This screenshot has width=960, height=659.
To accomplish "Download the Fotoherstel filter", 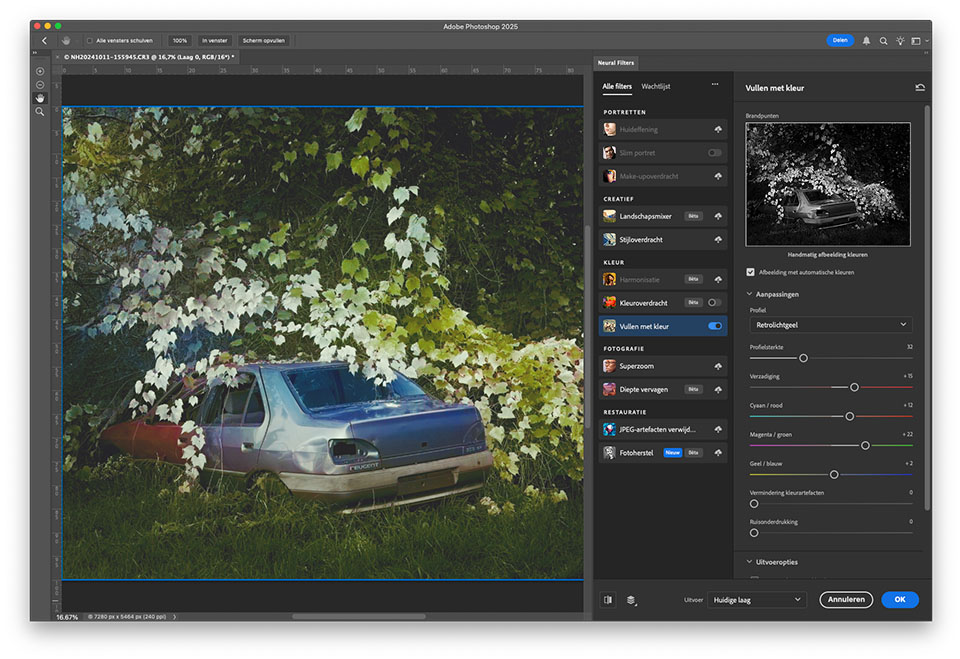I will (x=718, y=453).
